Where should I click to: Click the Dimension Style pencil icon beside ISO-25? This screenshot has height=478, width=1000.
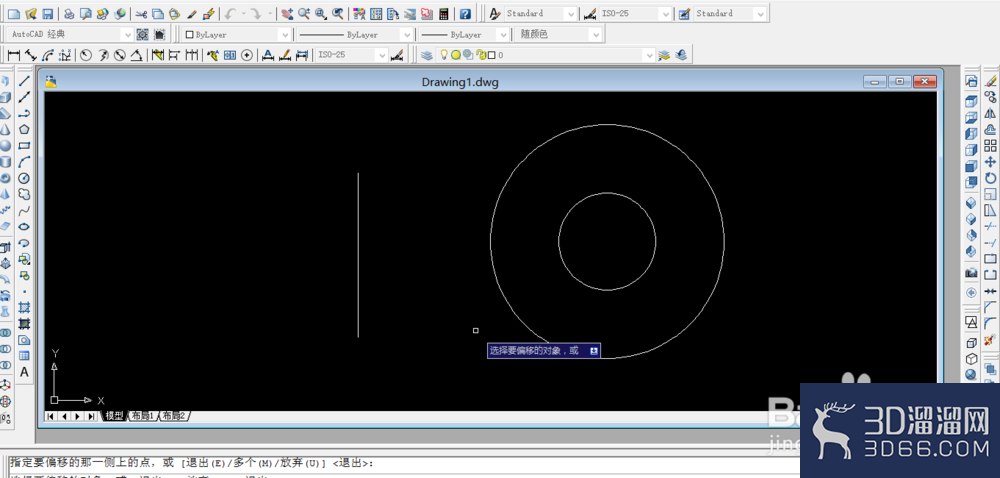(x=590, y=13)
